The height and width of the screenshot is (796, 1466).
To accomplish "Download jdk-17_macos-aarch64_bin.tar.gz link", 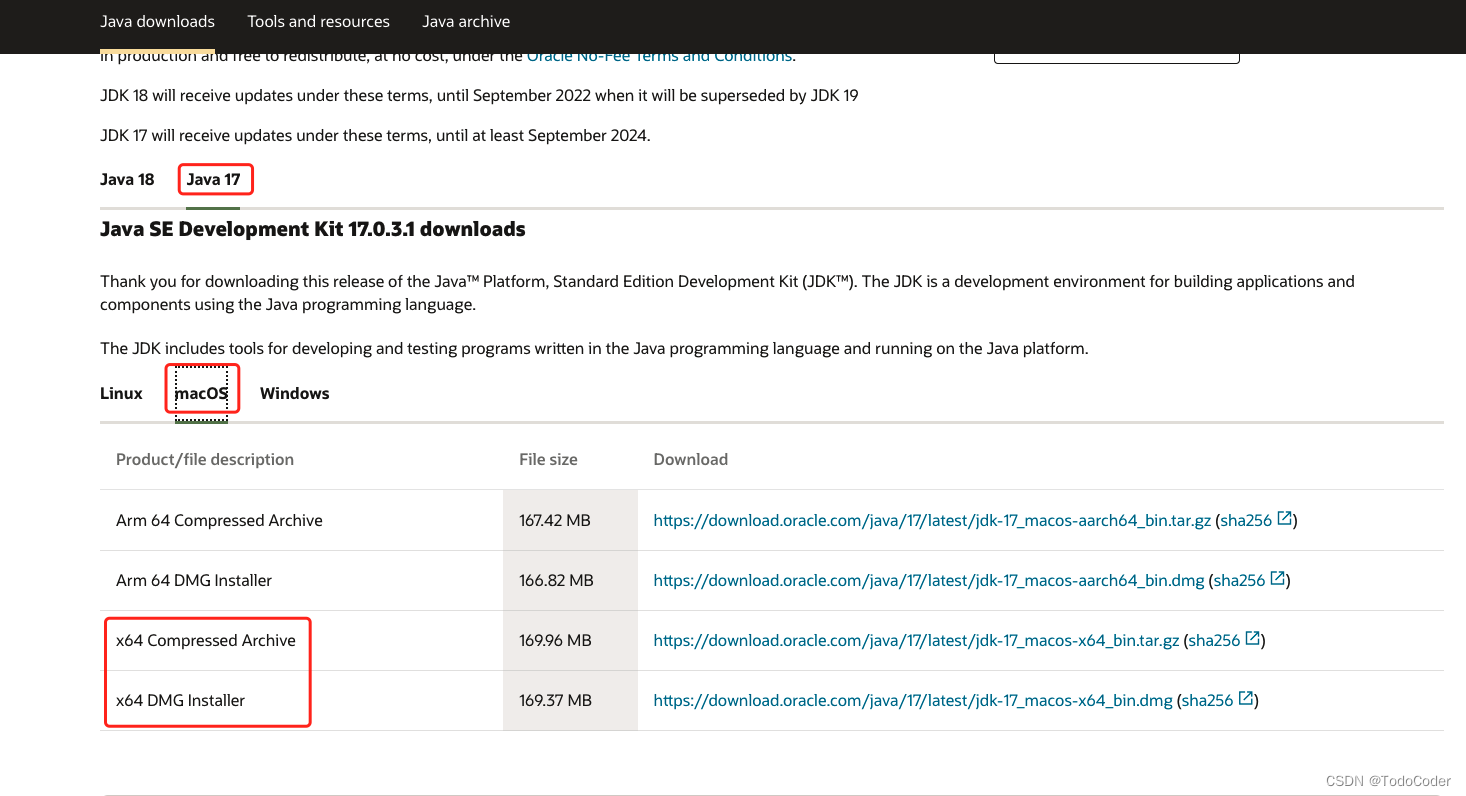I will tap(932, 521).
